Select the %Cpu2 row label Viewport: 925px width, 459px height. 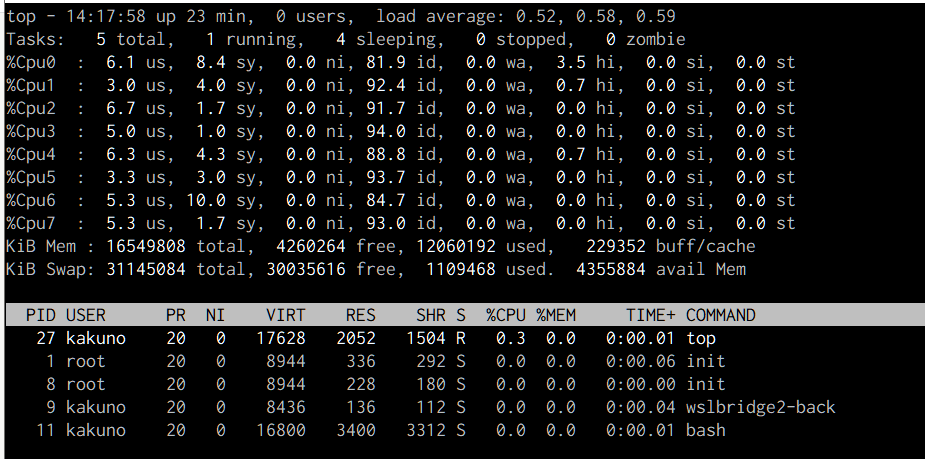point(31,108)
